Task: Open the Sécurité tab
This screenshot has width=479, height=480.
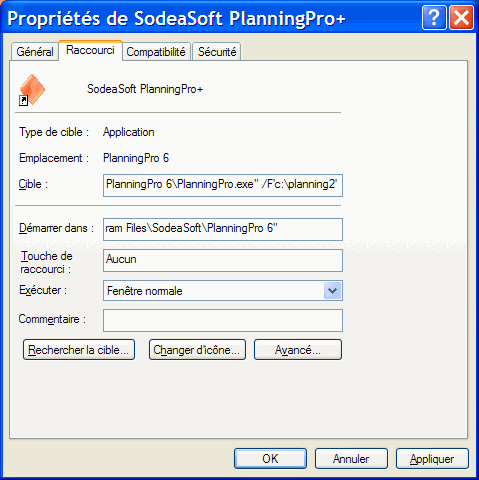Action: (217, 52)
